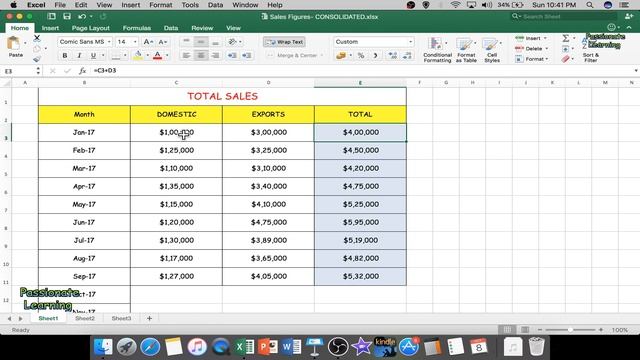640x360 pixels.
Task: Toggle middle vertical alignment
Action: tap(201, 42)
